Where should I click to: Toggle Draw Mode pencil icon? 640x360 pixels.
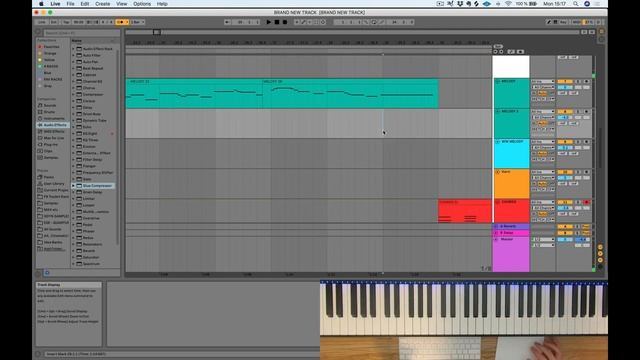pos(549,22)
